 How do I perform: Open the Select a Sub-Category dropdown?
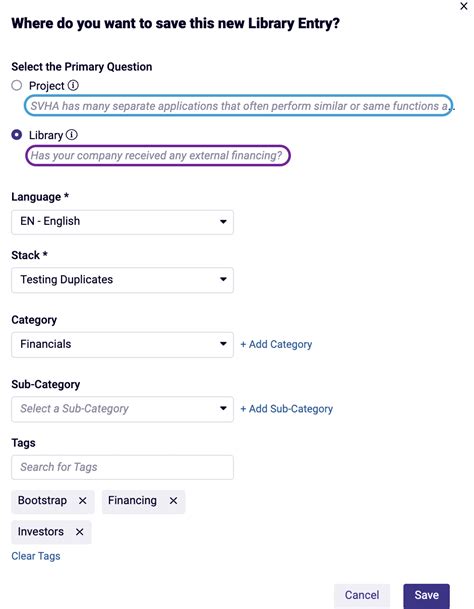[122, 409]
